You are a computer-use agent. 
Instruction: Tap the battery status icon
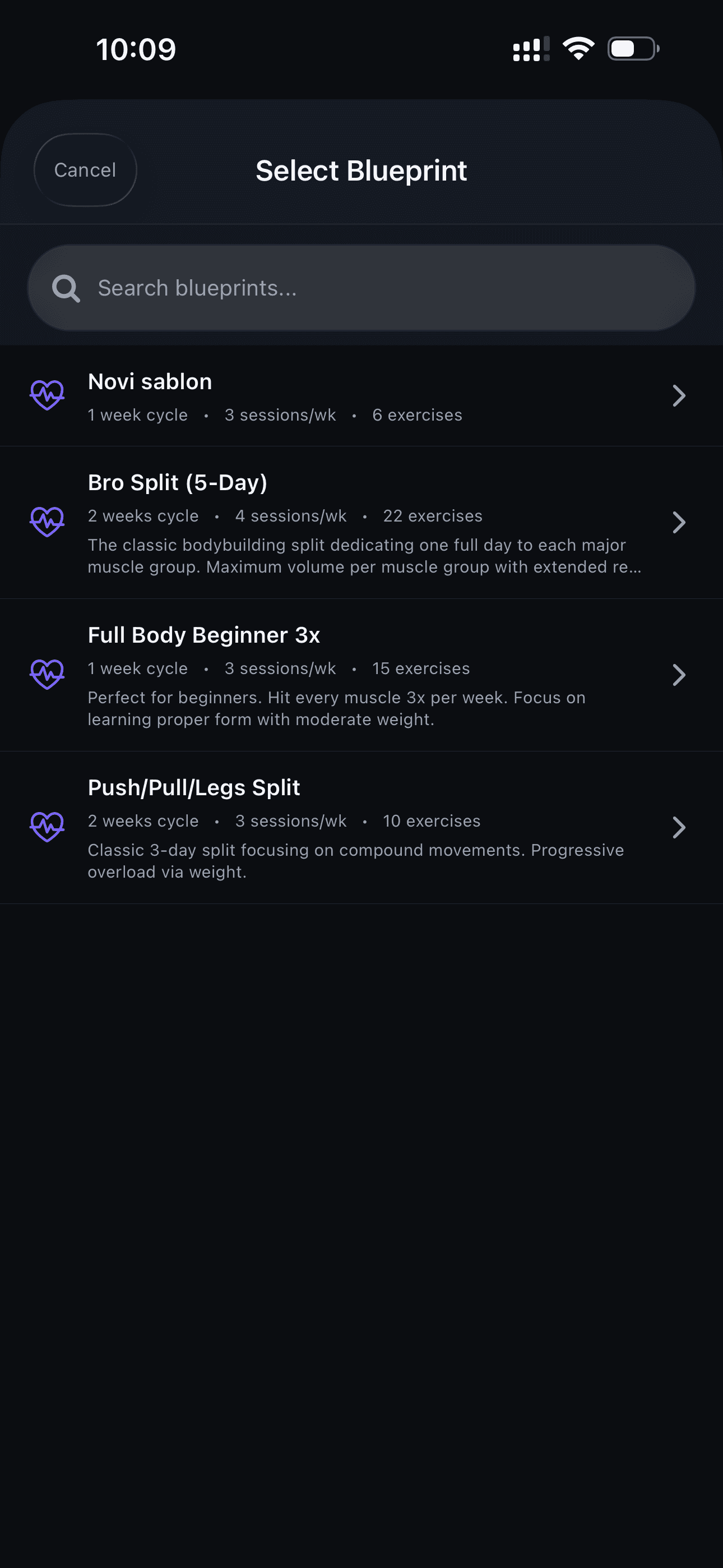(x=633, y=49)
